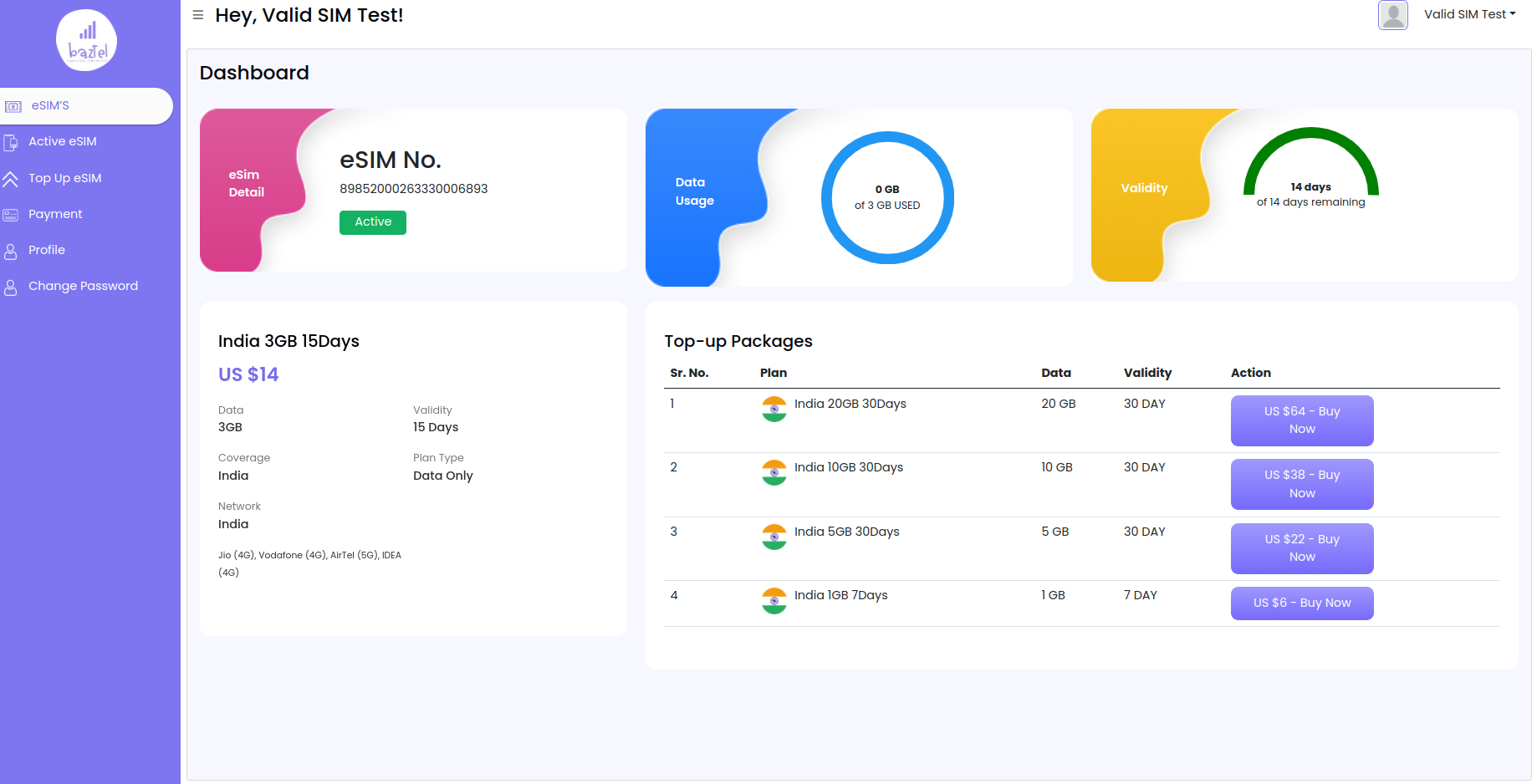1537x784 pixels.
Task: Buy the US $6 India 1GB plan
Action: 1302,603
